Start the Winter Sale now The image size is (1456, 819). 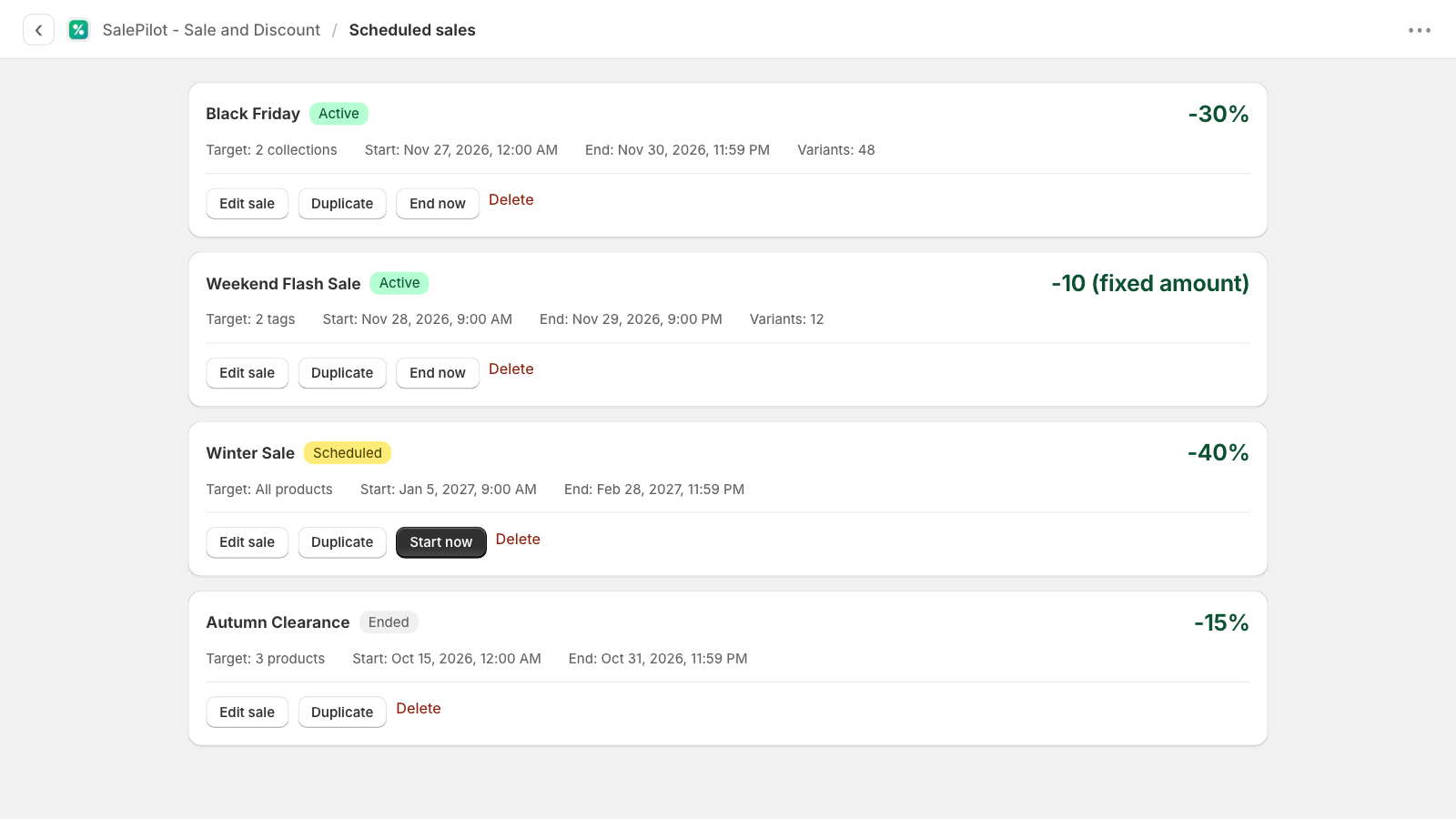click(441, 542)
